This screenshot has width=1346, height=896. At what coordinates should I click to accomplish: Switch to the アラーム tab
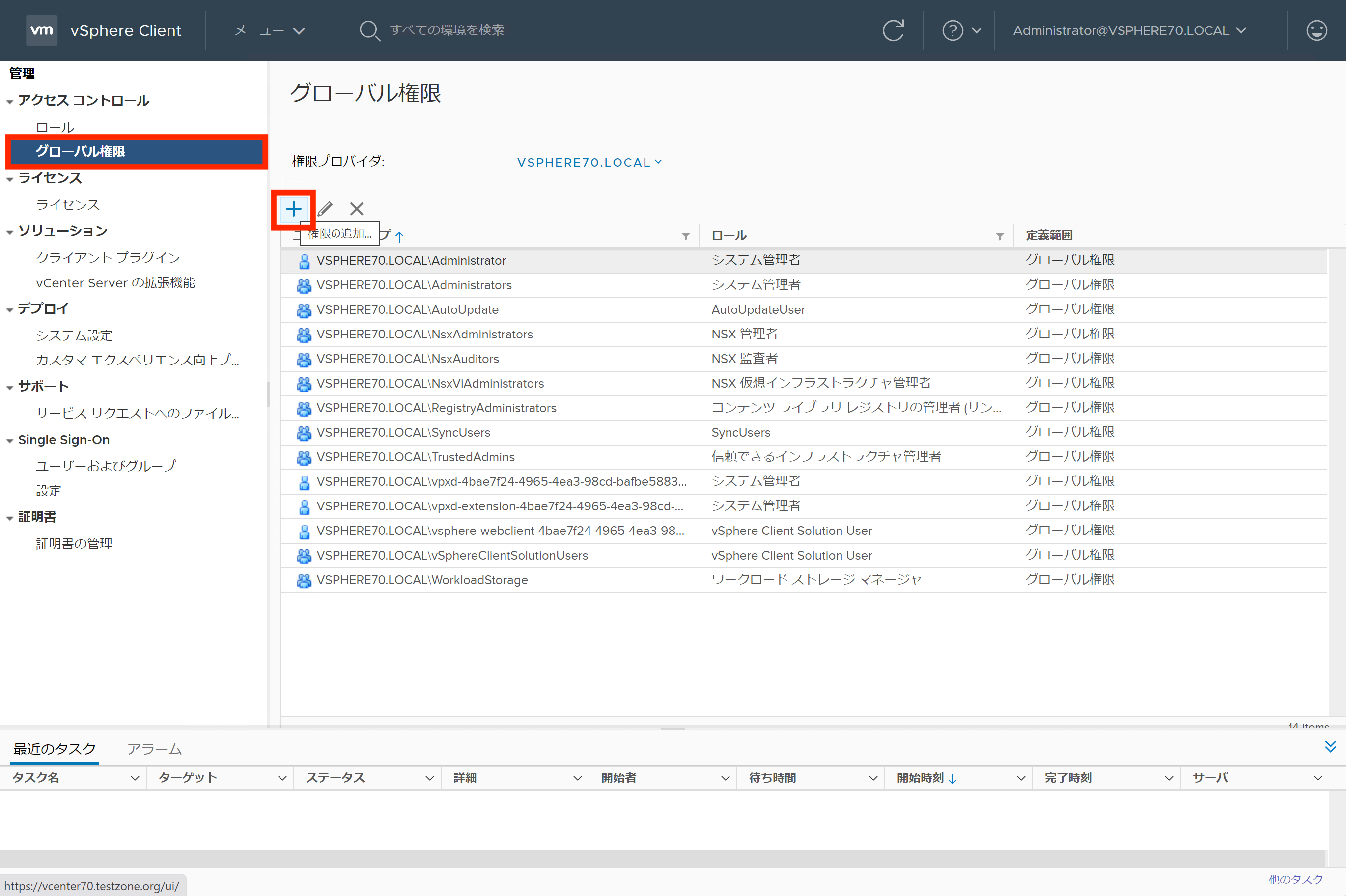pyautogui.click(x=154, y=749)
